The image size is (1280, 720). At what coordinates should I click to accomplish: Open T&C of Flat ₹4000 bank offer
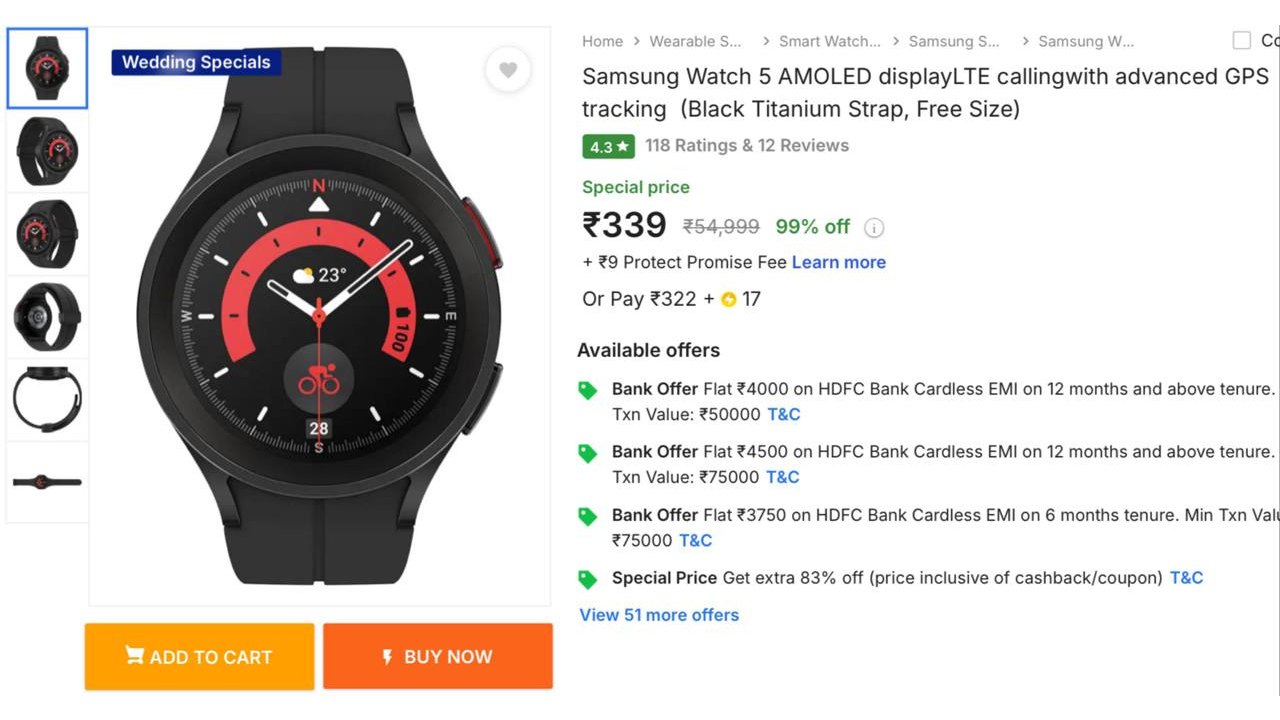(784, 414)
